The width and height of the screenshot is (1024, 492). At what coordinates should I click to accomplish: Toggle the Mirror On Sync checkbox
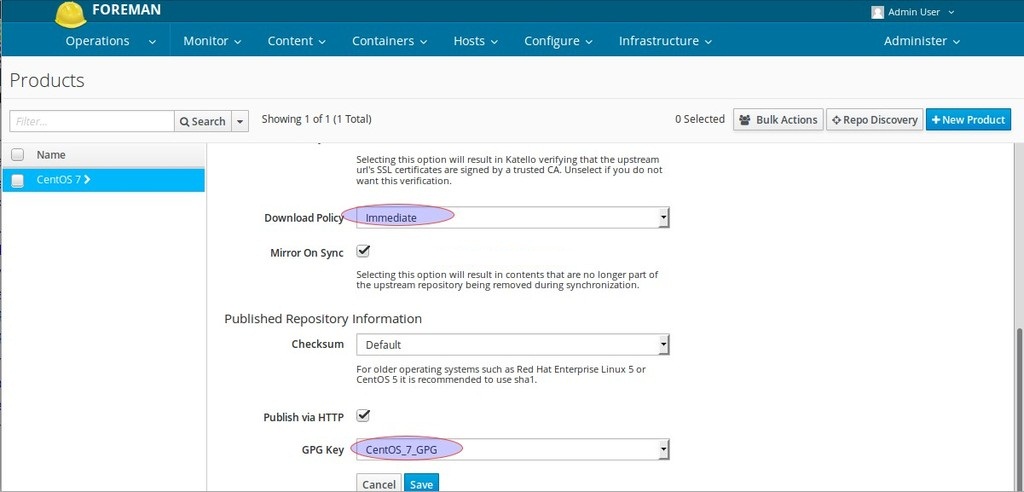364,252
